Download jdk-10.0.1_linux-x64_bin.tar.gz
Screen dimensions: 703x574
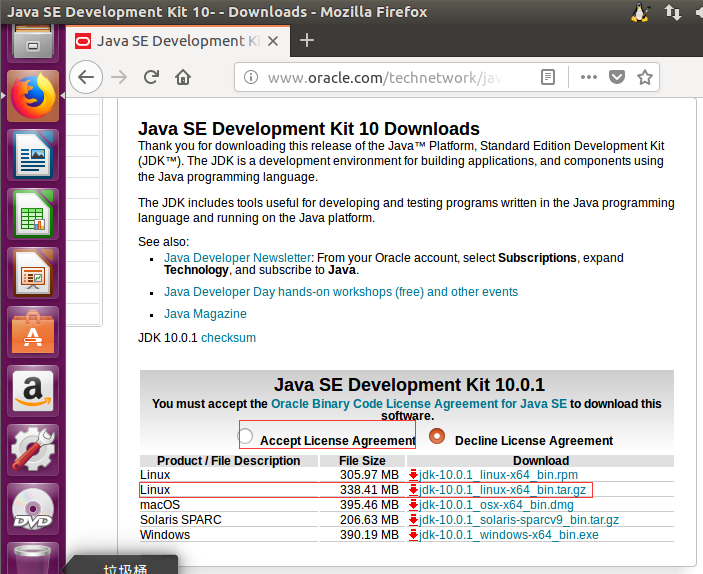click(502, 490)
